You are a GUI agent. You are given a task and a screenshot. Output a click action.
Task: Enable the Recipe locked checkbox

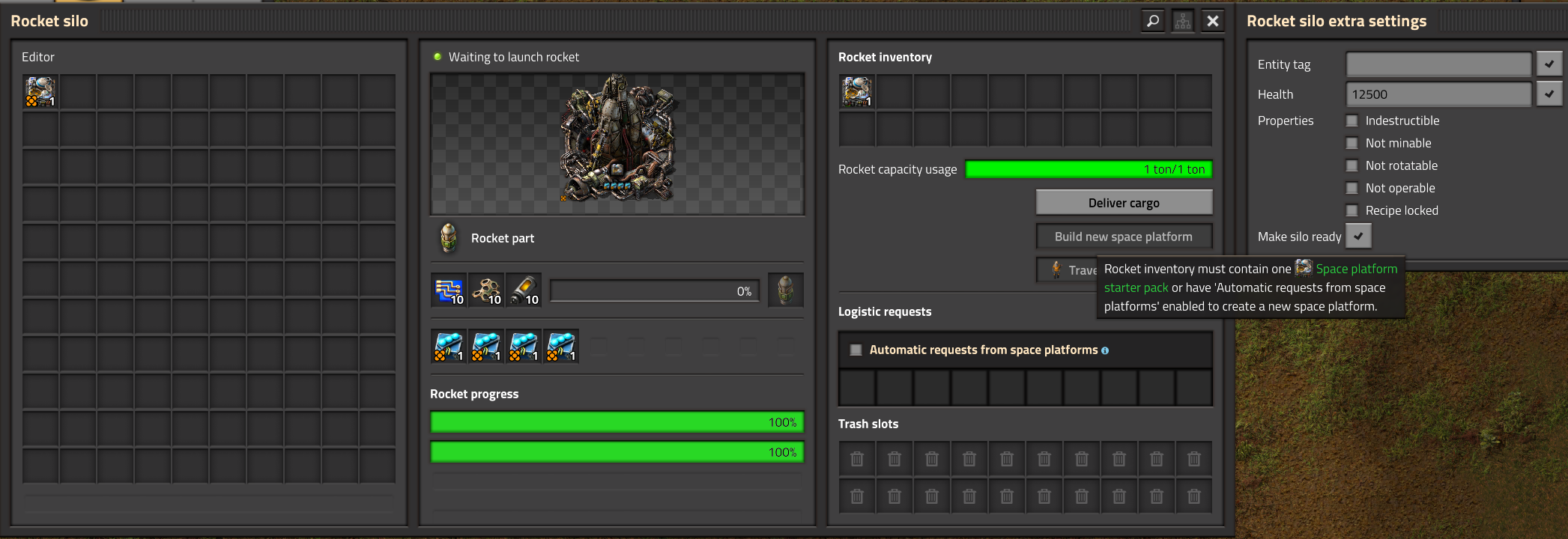[x=1352, y=210]
